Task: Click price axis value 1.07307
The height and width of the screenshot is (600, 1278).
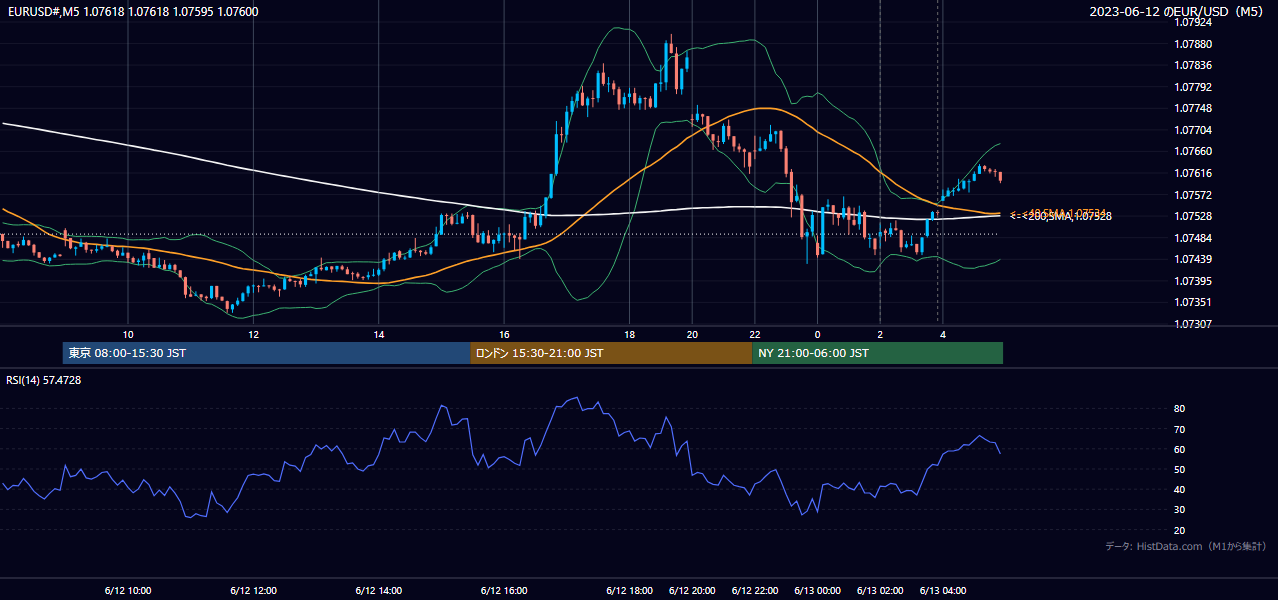Action: [x=1192, y=324]
